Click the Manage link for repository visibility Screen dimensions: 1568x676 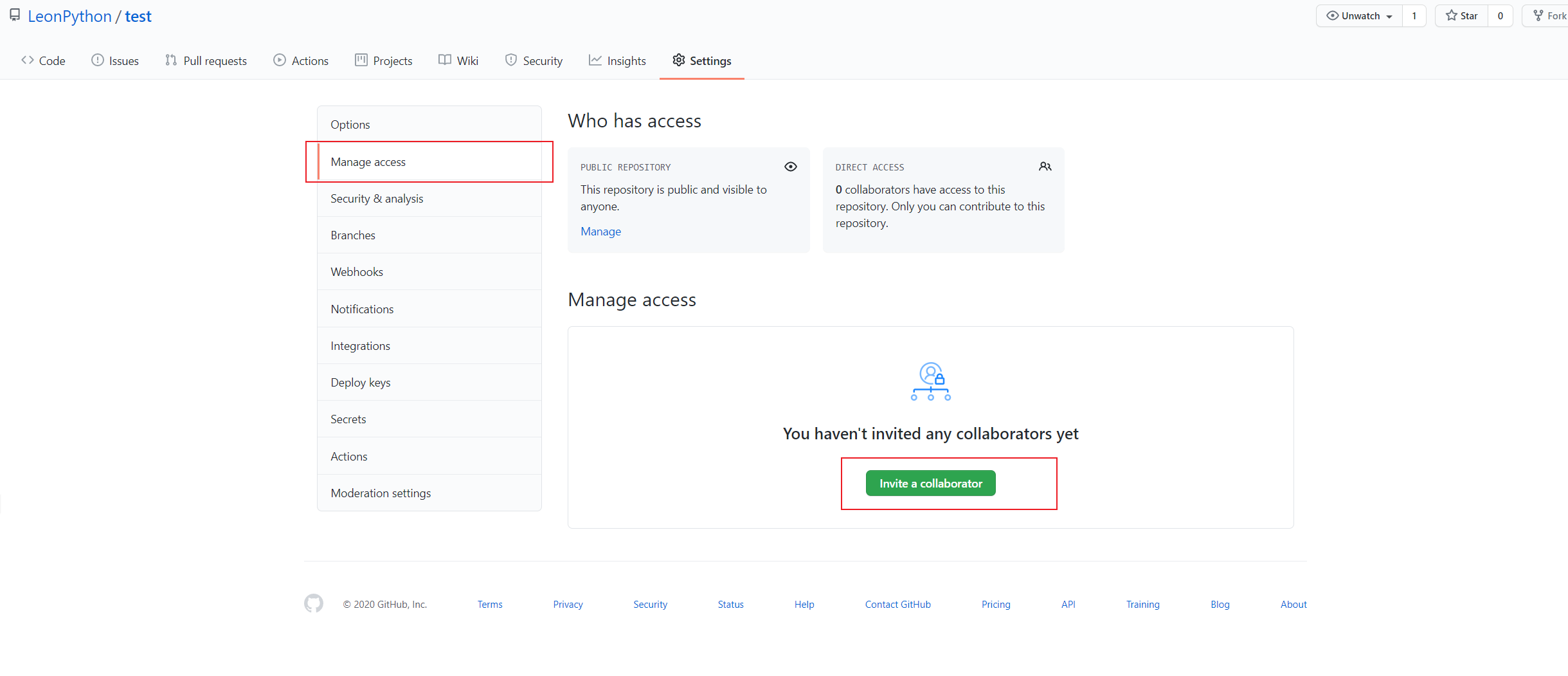[x=601, y=232]
